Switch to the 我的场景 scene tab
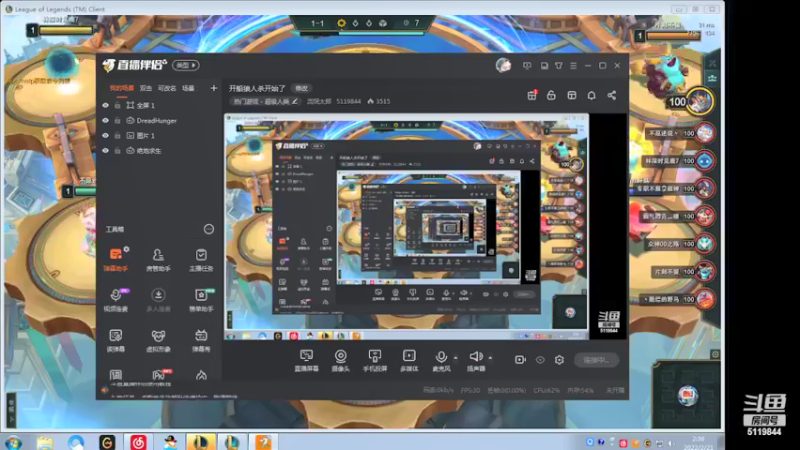Image resolution: width=800 pixels, height=450 pixels. pos(121,88)
